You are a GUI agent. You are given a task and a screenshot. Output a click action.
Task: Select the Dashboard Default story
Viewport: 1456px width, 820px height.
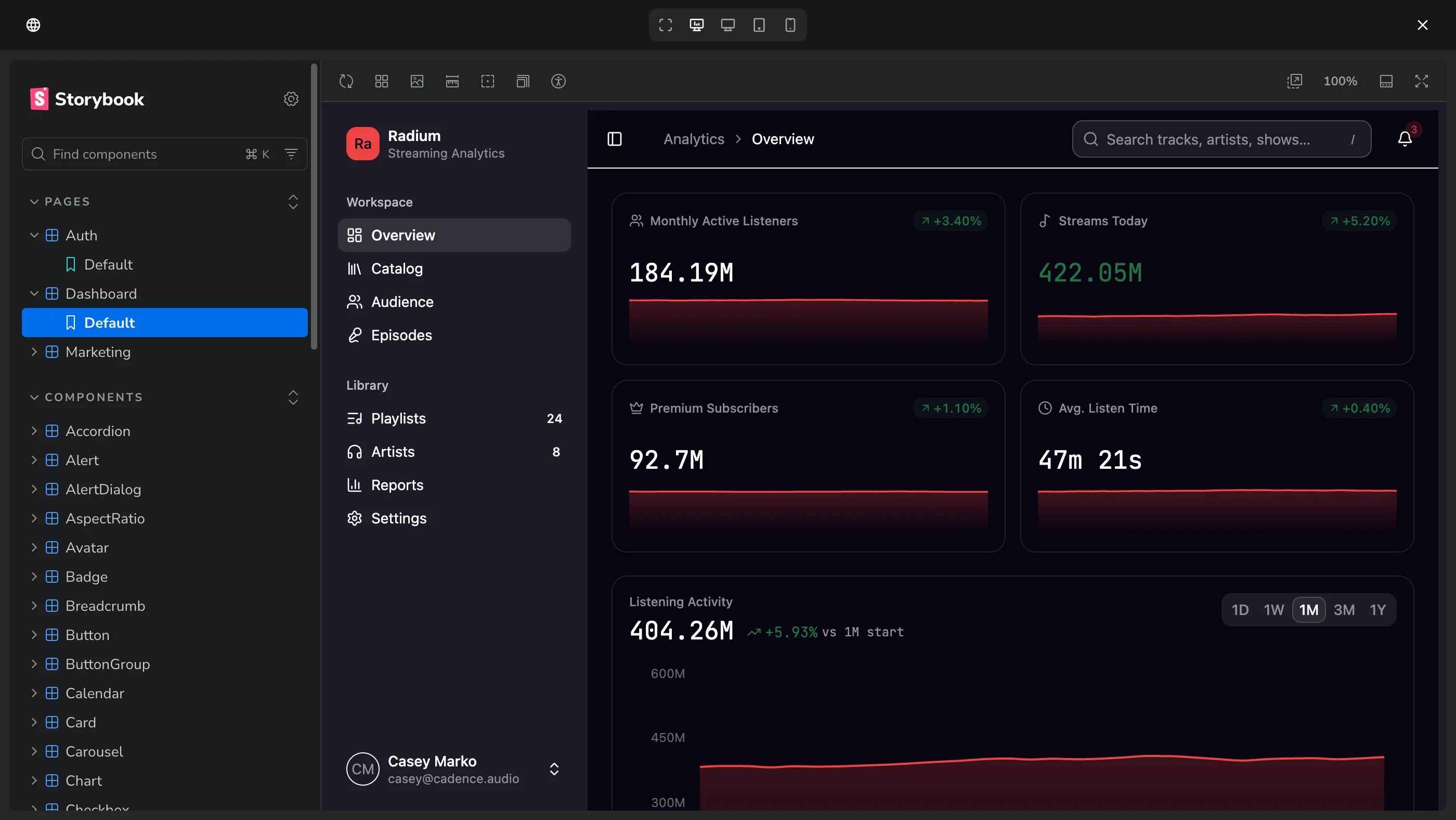(164, 323)
